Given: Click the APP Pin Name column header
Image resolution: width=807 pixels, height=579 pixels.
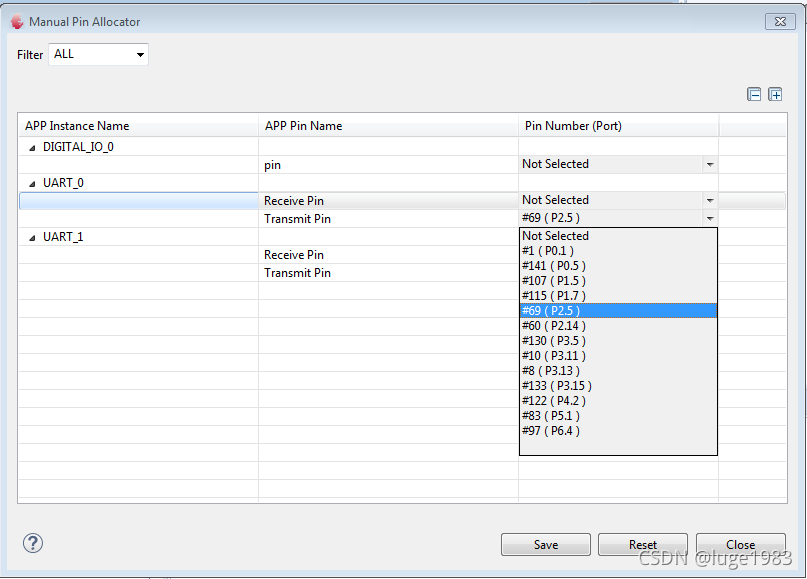Looking at the screenshot, I should [388, 126].
